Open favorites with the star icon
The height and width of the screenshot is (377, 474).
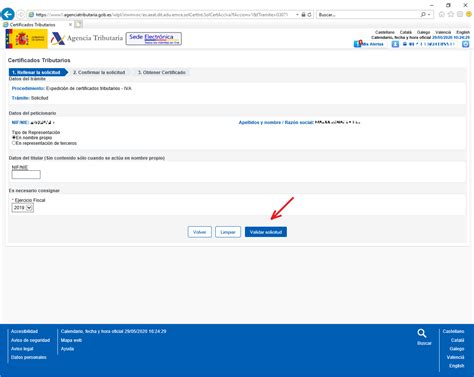451,14
